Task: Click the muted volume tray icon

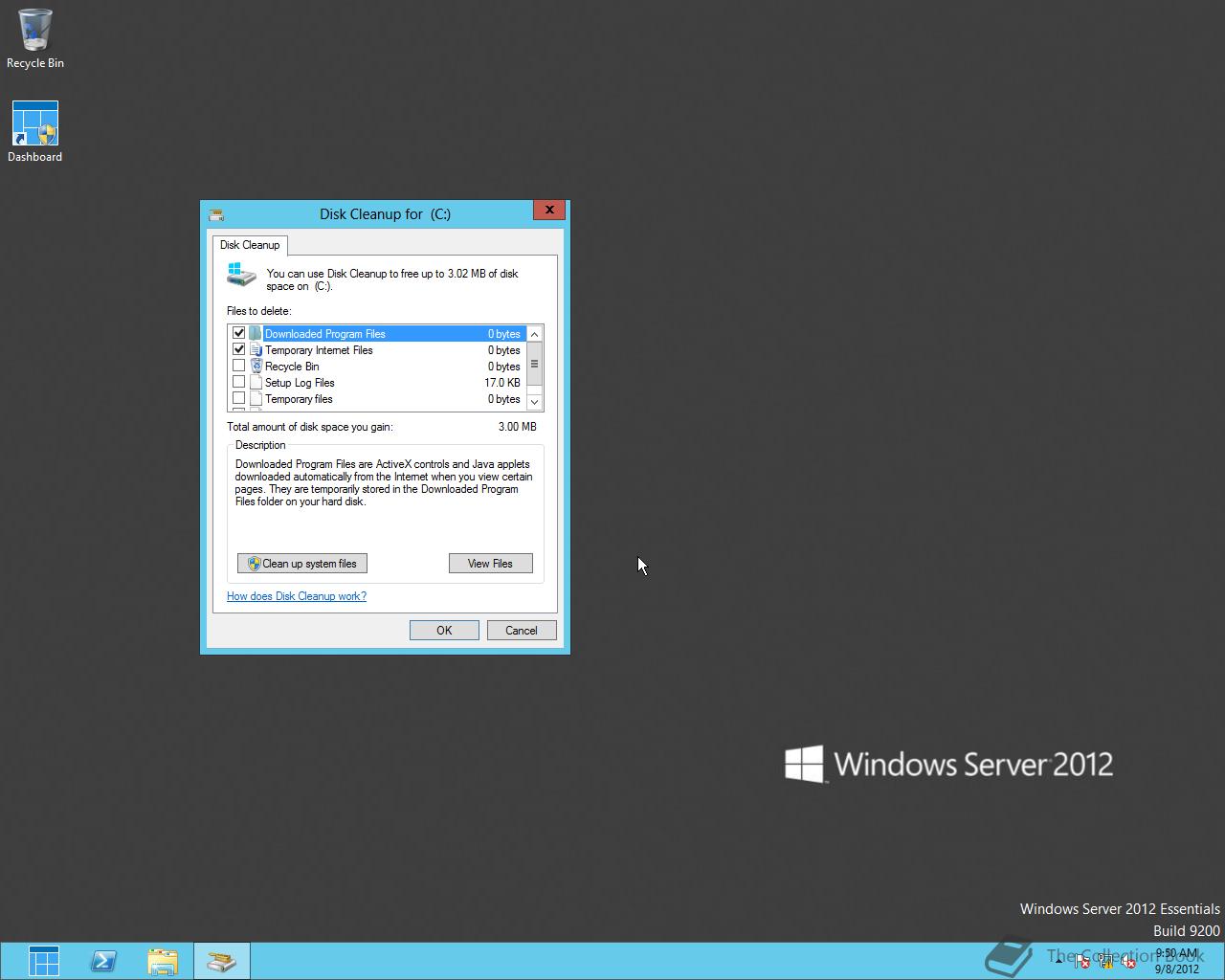Action: 1128,961
